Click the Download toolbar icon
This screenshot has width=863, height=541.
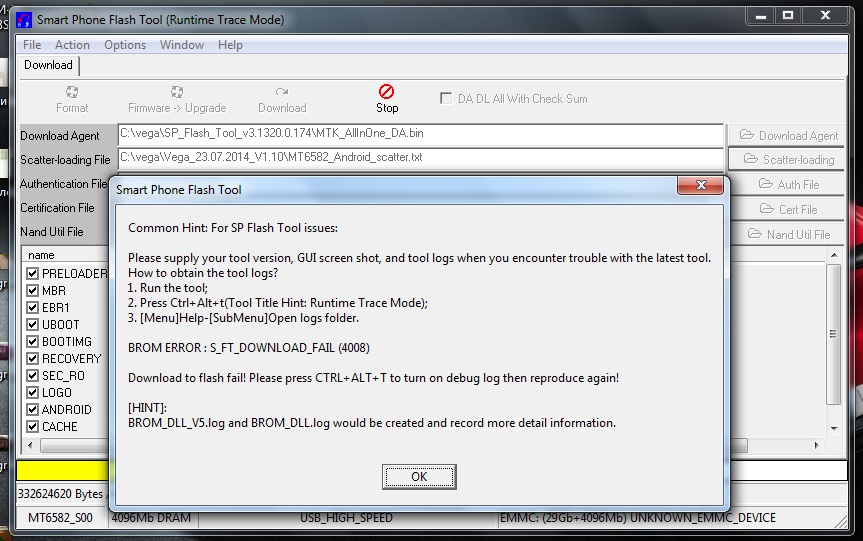point(282,92)
